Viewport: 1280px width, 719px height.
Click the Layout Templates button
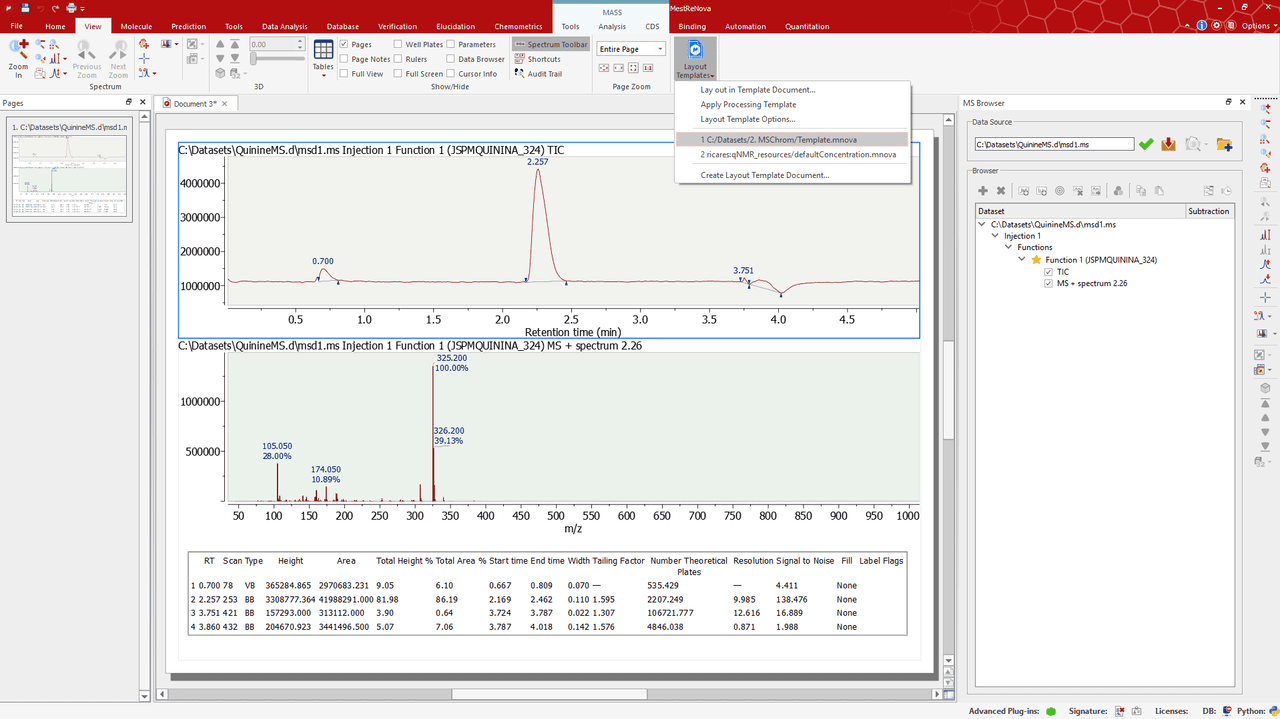695,59
